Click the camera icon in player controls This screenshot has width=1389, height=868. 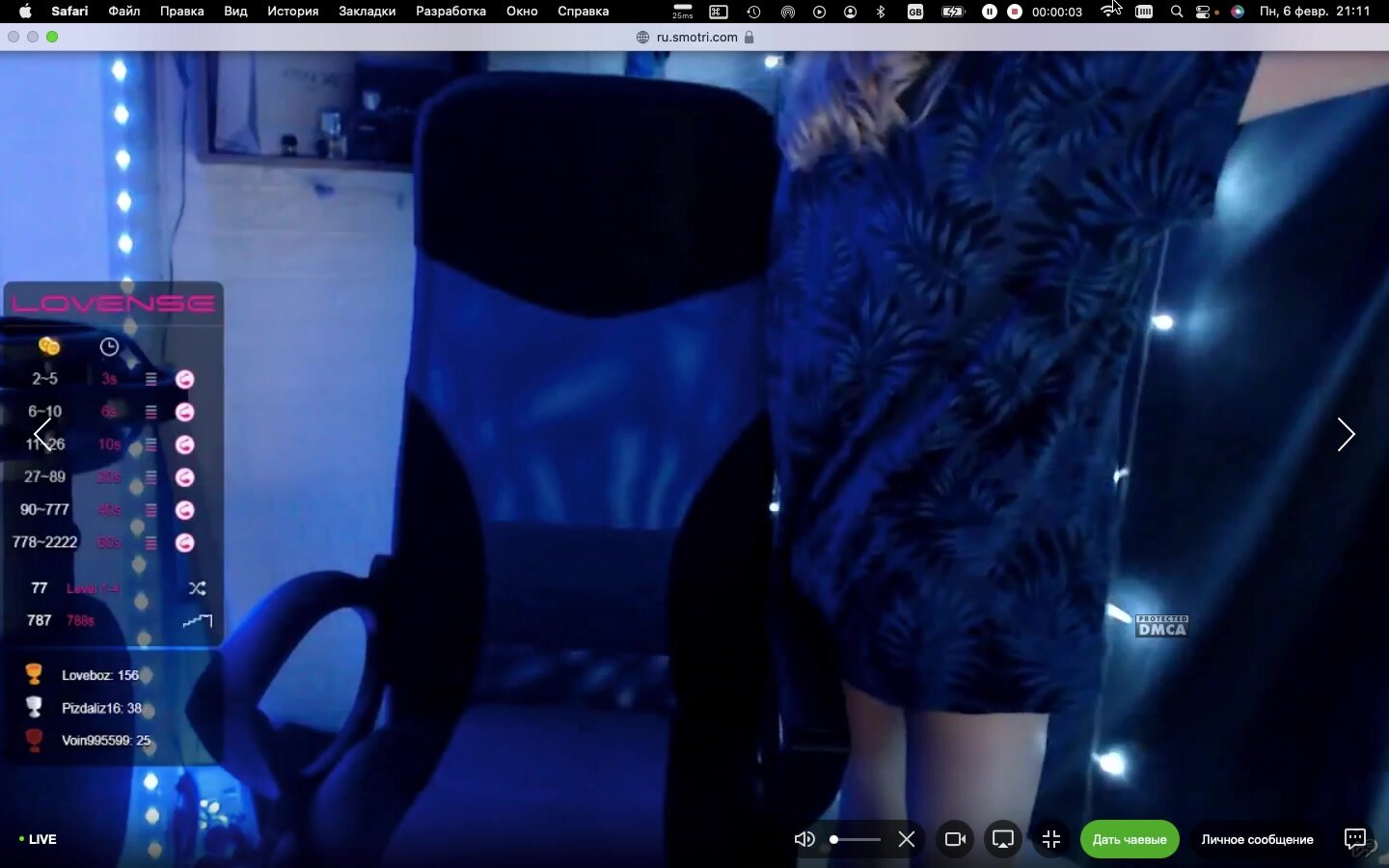pyautogui.click(x=955, y=839)
